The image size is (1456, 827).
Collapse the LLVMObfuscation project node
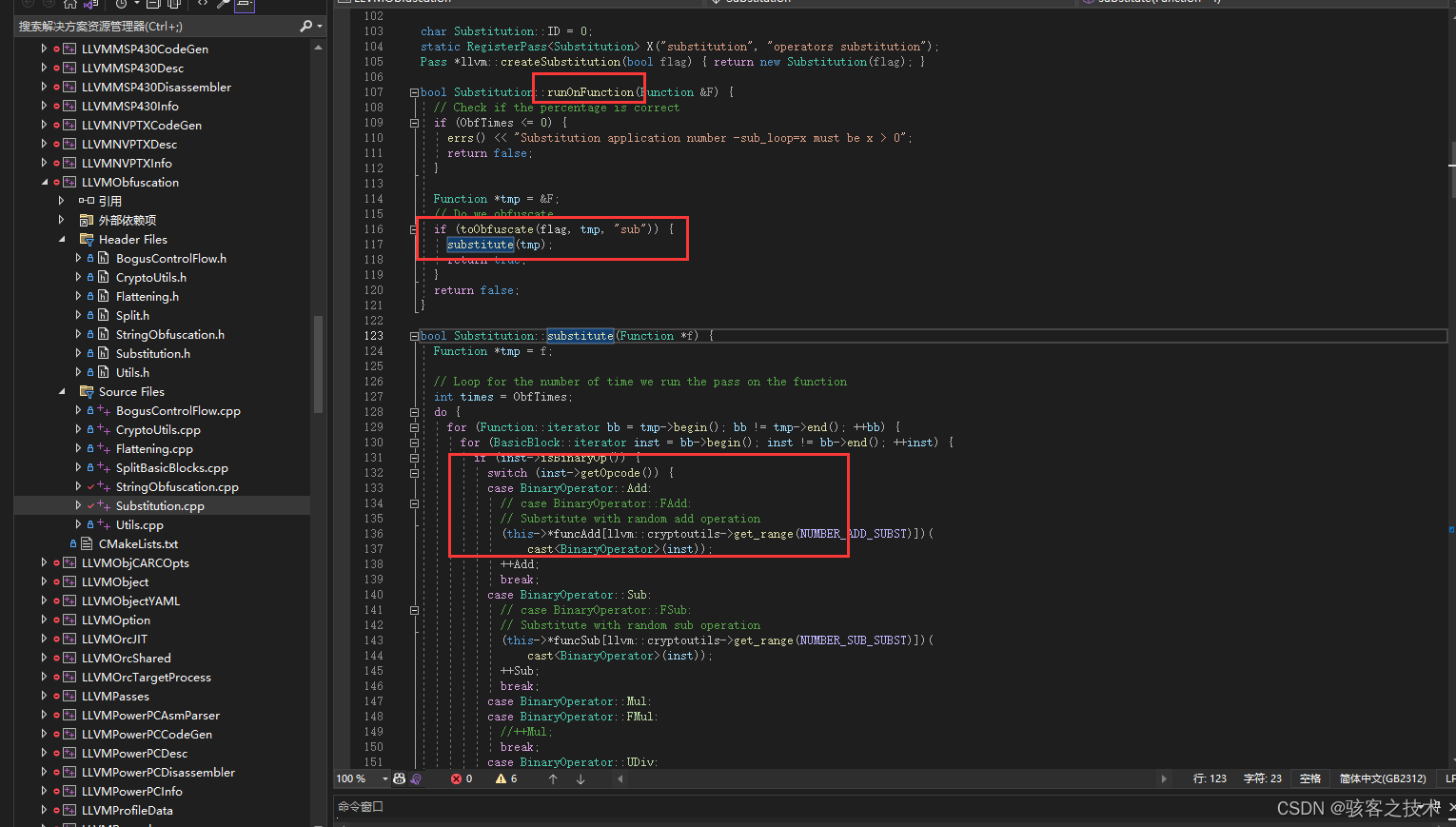(44, 182)
